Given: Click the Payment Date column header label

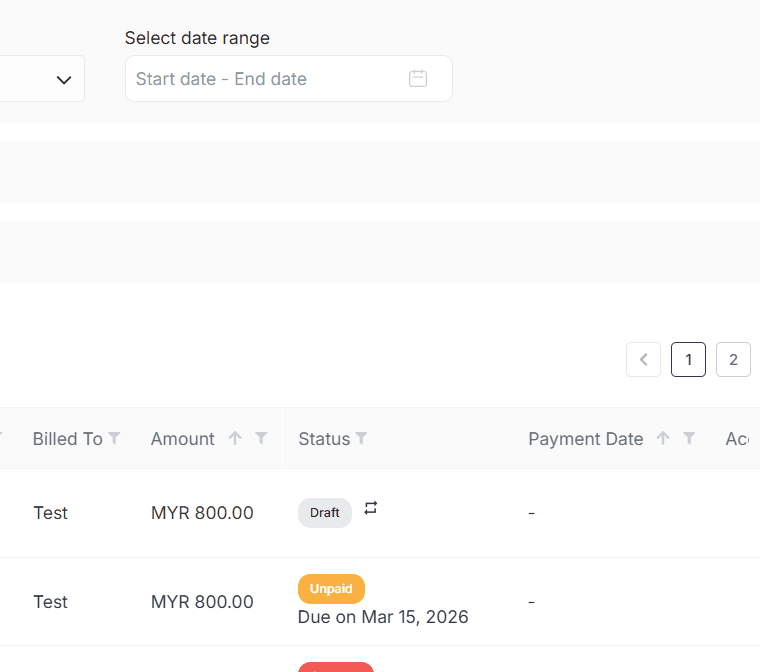Looking at the screenshot, I should point(585,439).
